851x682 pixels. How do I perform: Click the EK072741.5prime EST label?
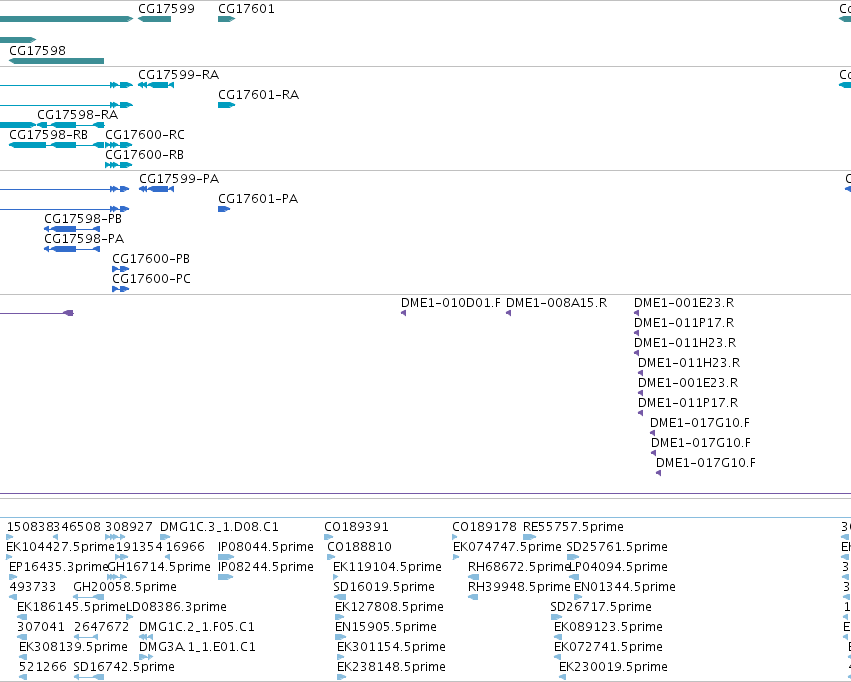608,647
